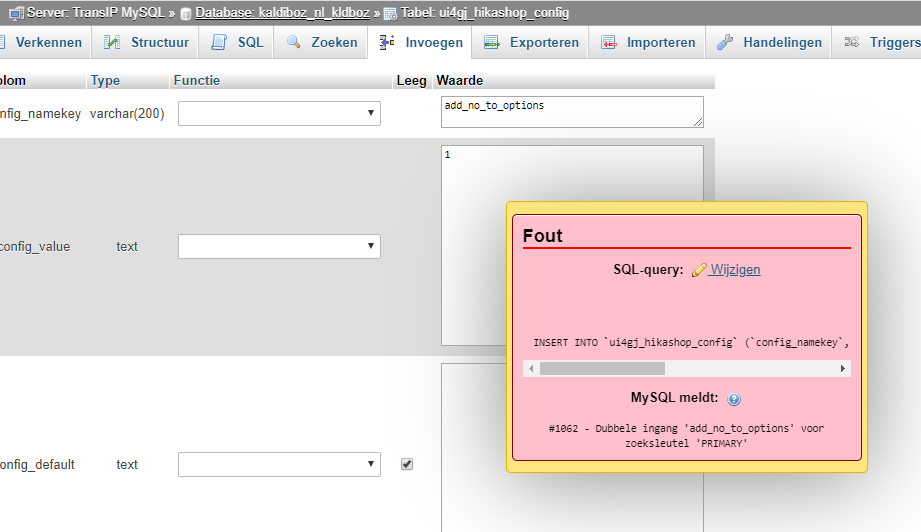Click the right scroll arrow of query box

[x=843, y=368]
